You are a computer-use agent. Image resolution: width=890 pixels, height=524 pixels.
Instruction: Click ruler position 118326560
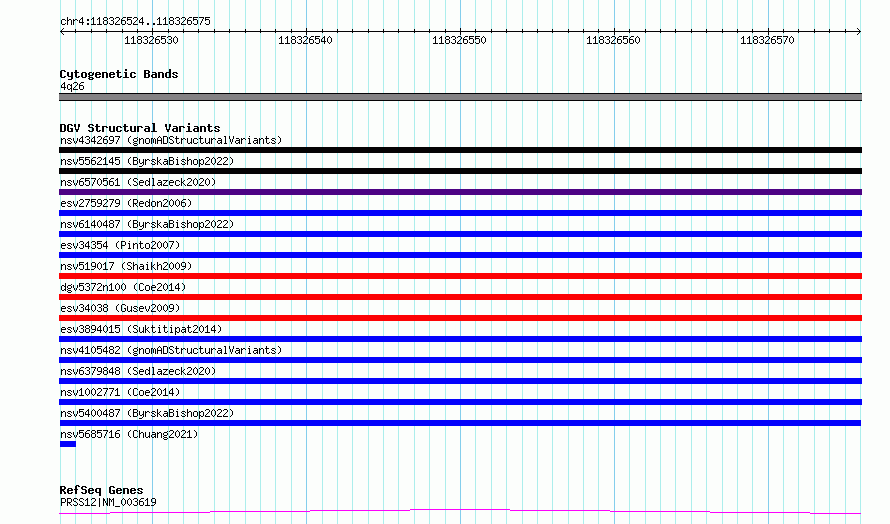tap(613, 40)
